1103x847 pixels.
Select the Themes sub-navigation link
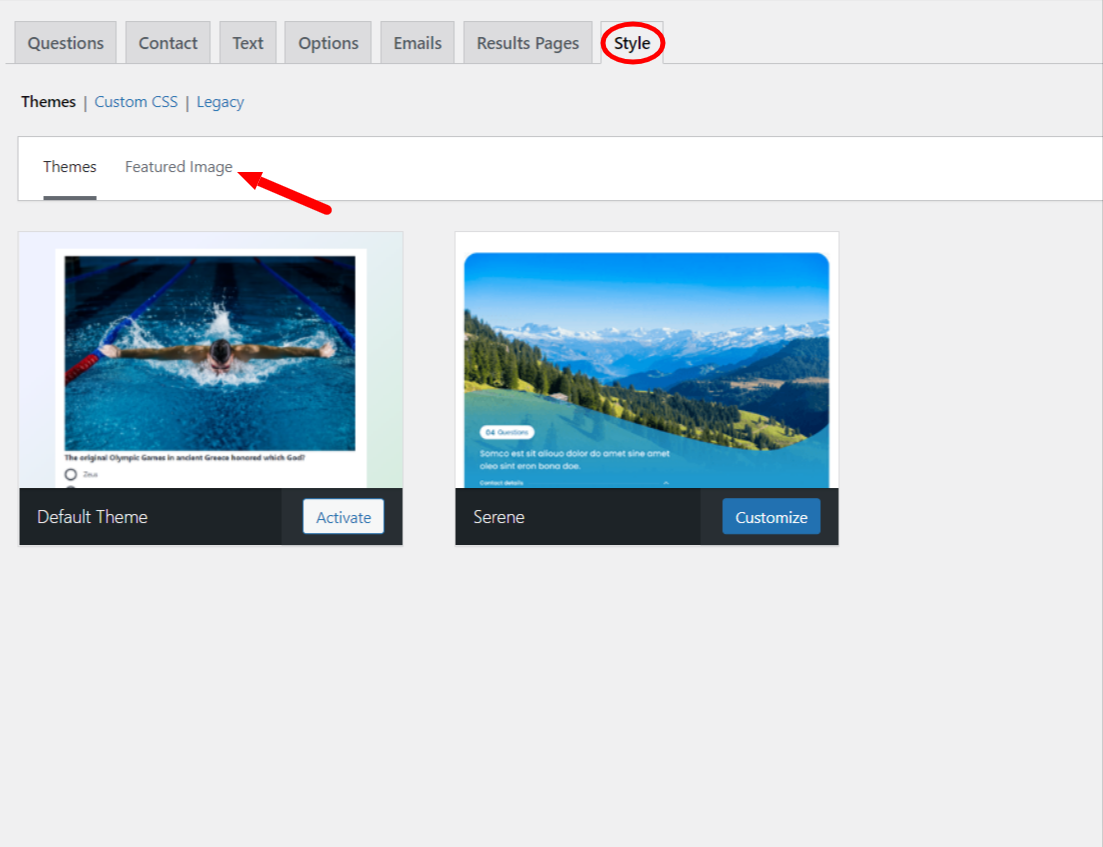tap(48, 102)
